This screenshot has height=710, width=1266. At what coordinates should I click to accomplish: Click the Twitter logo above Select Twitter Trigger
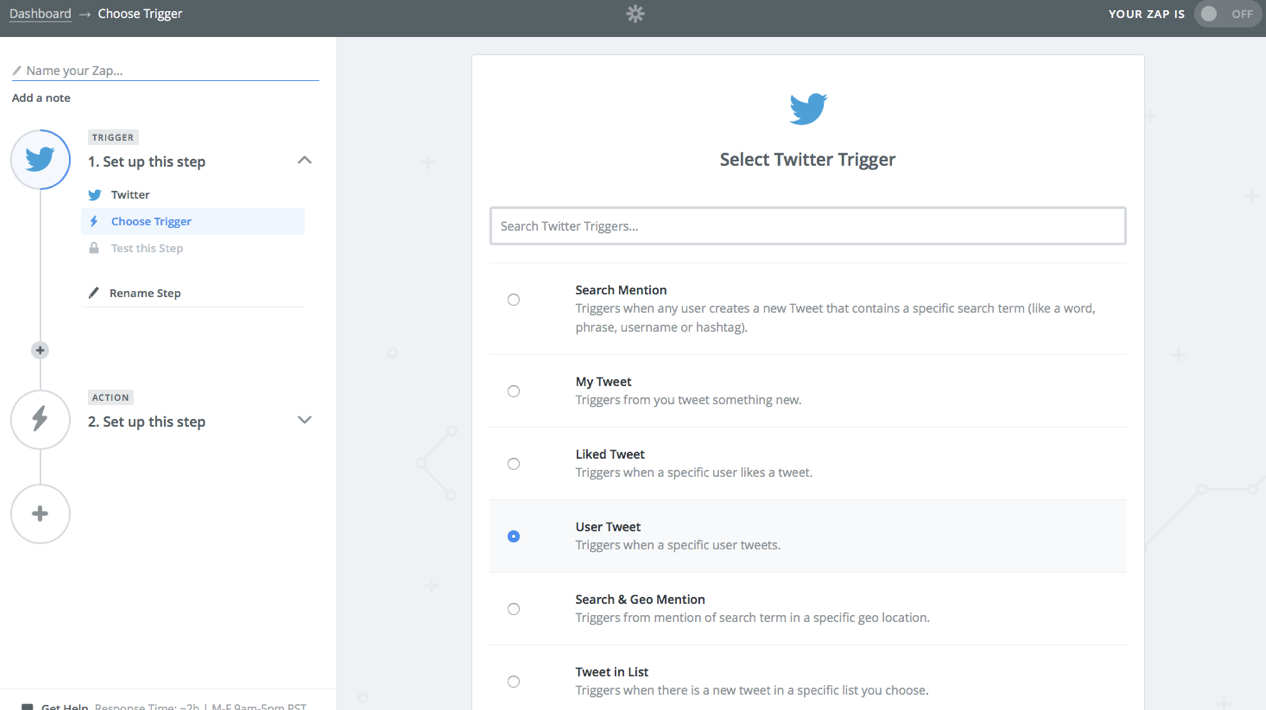pyautogui.click(x=808, y=108)
